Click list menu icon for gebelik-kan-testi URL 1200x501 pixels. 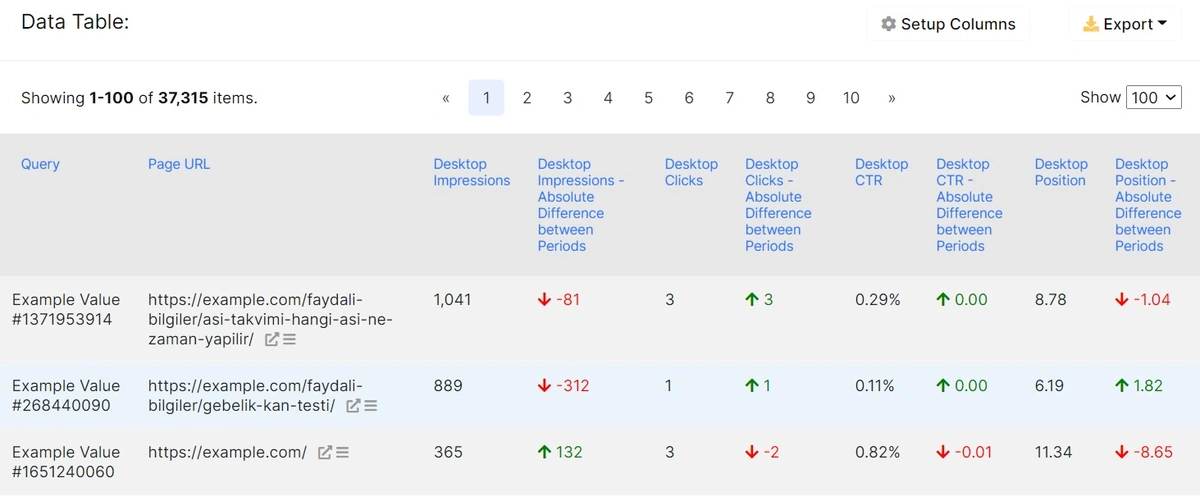(x=370, y=406)
